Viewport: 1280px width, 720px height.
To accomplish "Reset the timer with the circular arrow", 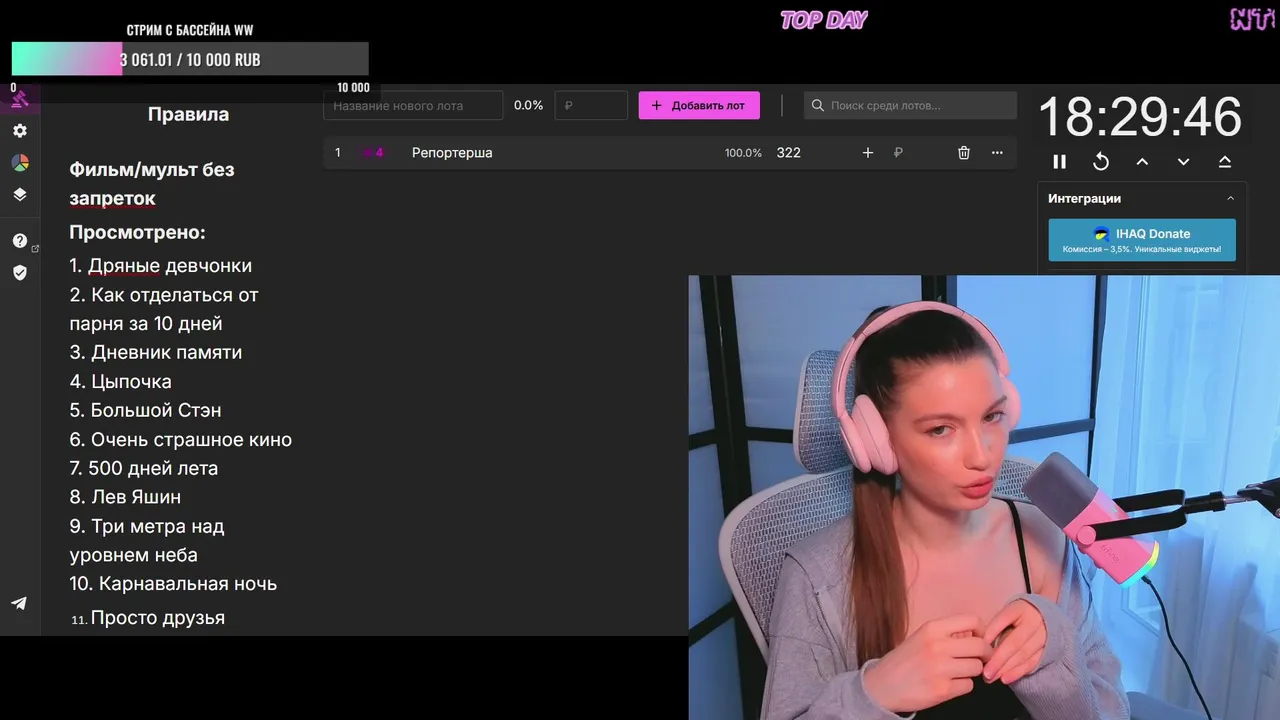I will click(x=1101, y=162).
